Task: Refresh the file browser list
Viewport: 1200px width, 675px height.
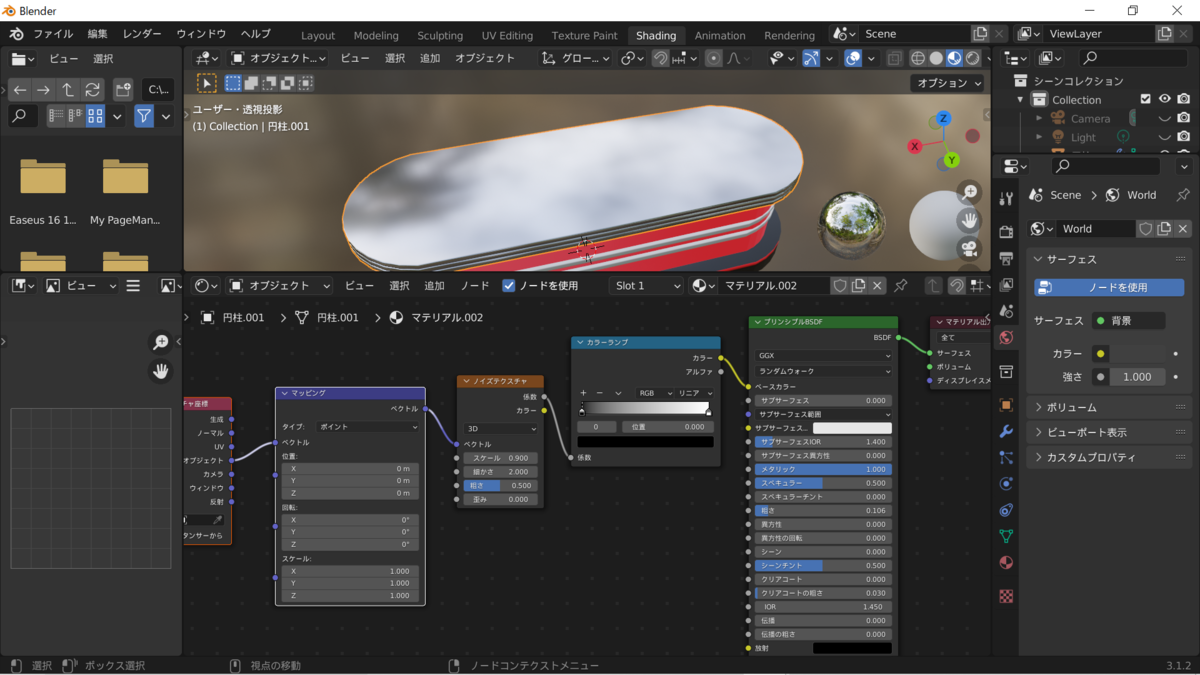Action: coord(92,90)
